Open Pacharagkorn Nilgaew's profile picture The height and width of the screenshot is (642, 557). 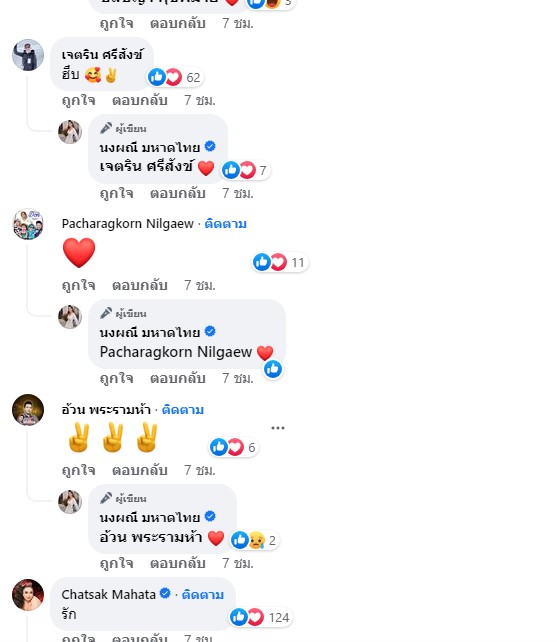point(28,224)
